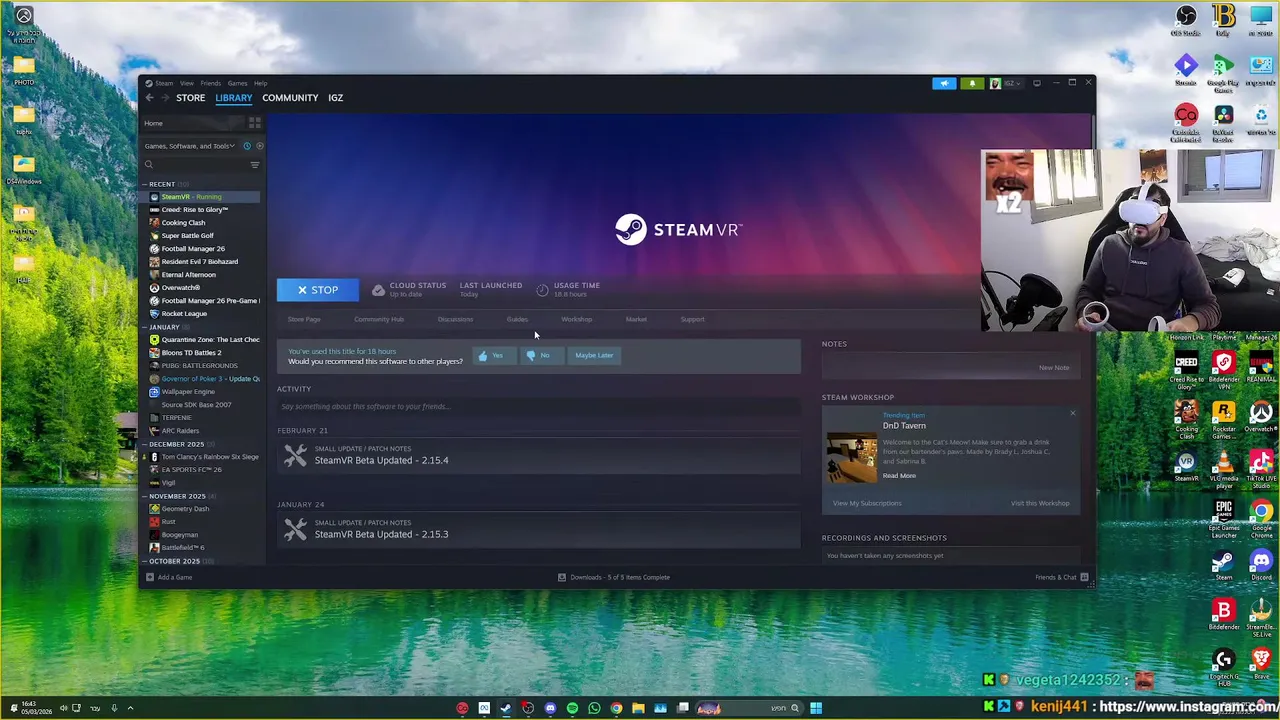Viewport: 1280px width, 720px height.
Task: Open Discord desktop shortcut
Action: click(x=1261, y=563)
